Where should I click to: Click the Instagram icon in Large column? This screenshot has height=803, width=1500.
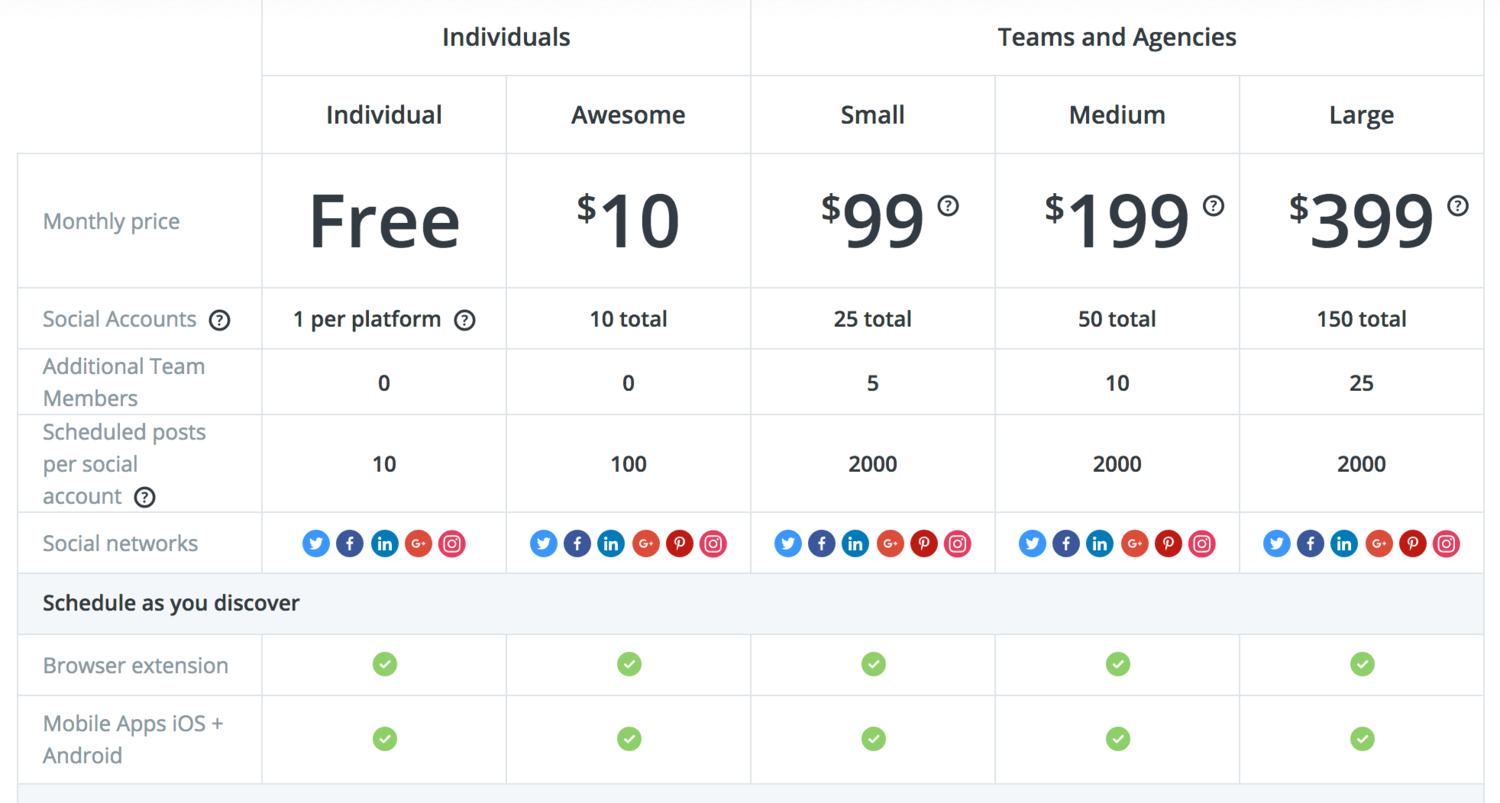(1446, 544)
